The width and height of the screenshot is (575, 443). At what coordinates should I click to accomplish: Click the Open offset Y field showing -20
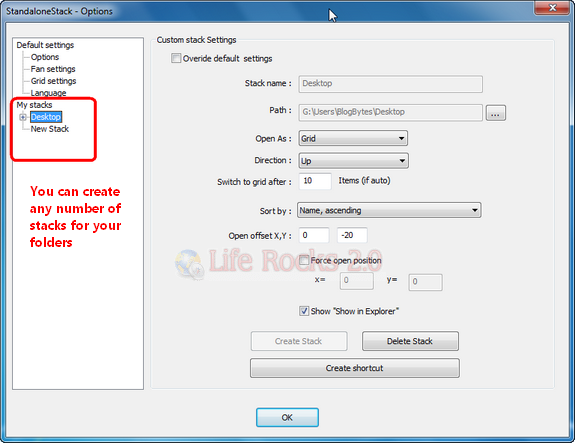click(x=352, y=235)
